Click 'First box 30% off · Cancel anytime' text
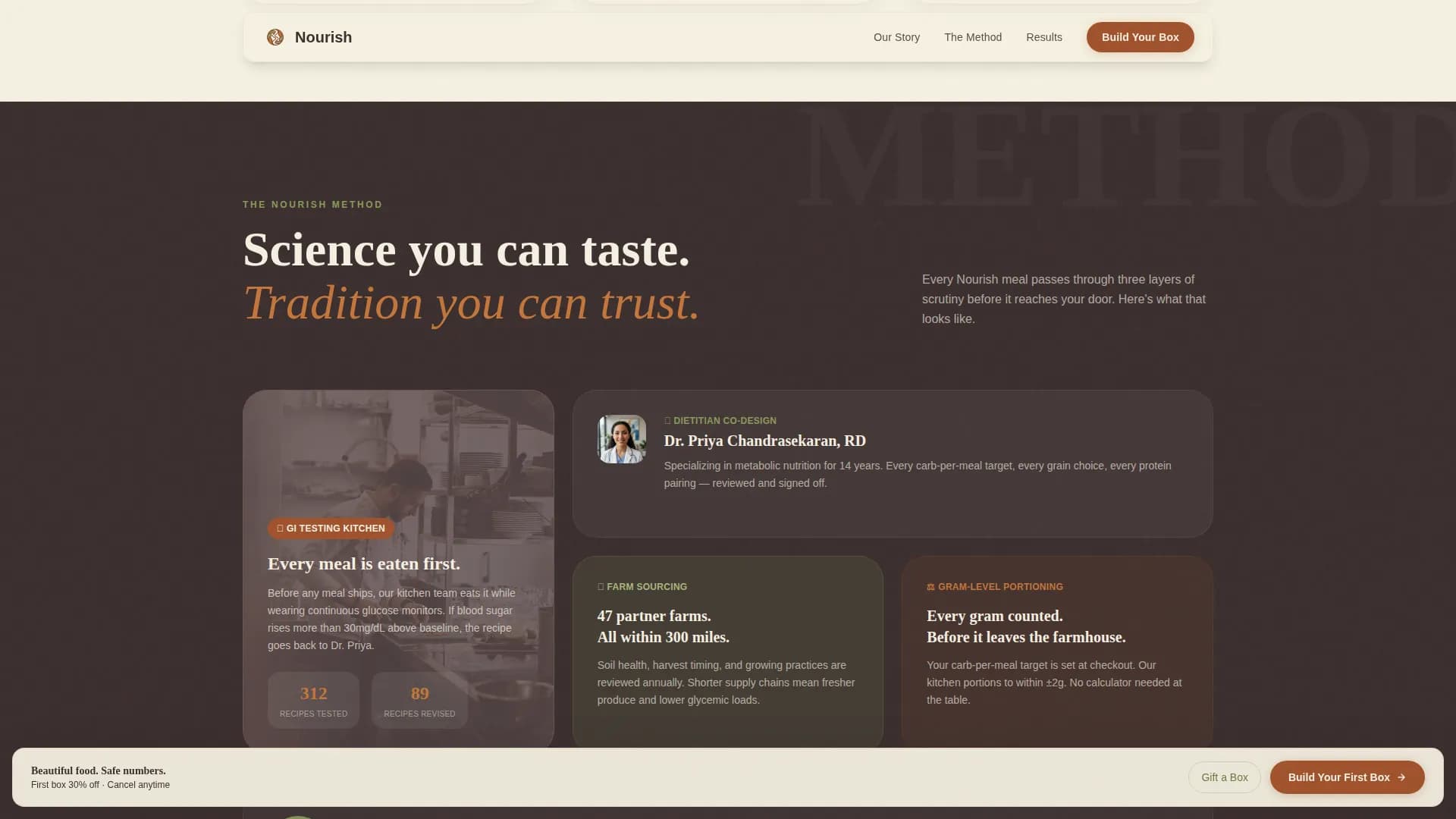The width and height of the screenshot is (1456, 819). coord(100,785)
